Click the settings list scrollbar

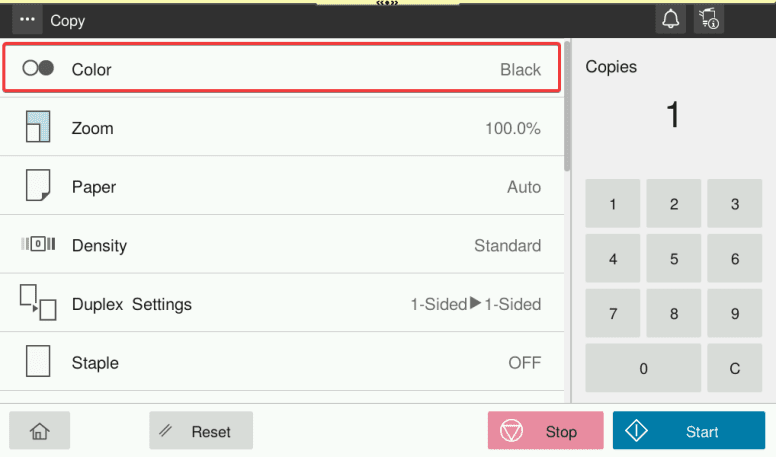tap(568, 110)
